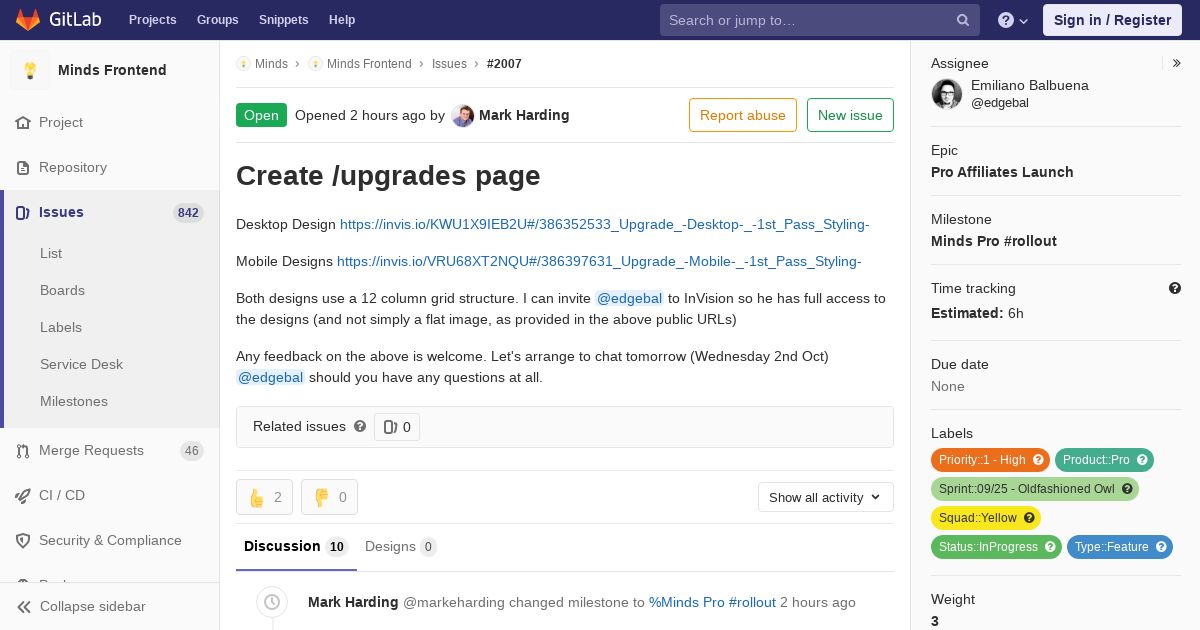Click help icon on Sprint::09/25 label
The width and height of the screenshot is (1200, 630).
(1127, 489)
